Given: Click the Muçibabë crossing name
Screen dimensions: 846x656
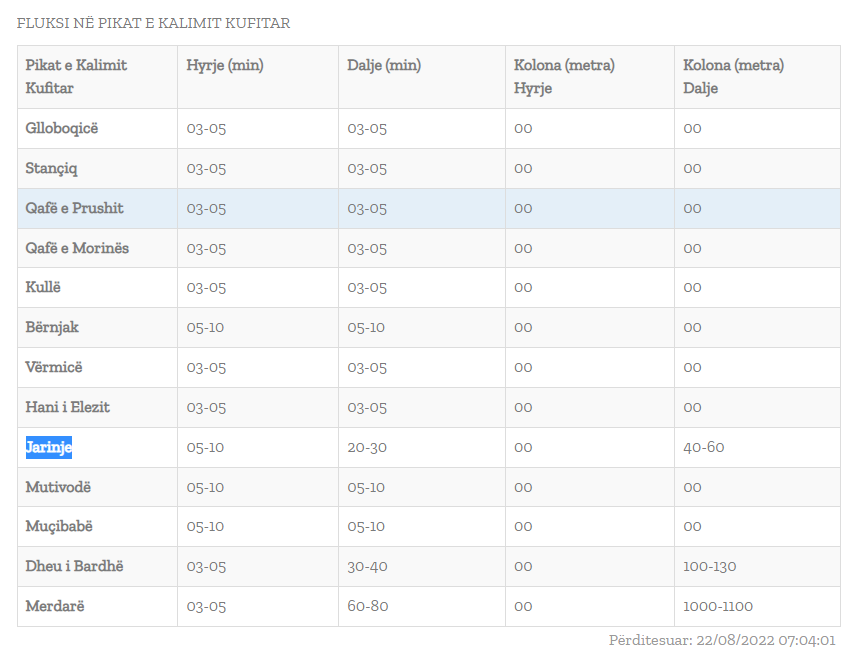Looking at the screenshot, I should (x=59, y=526).
